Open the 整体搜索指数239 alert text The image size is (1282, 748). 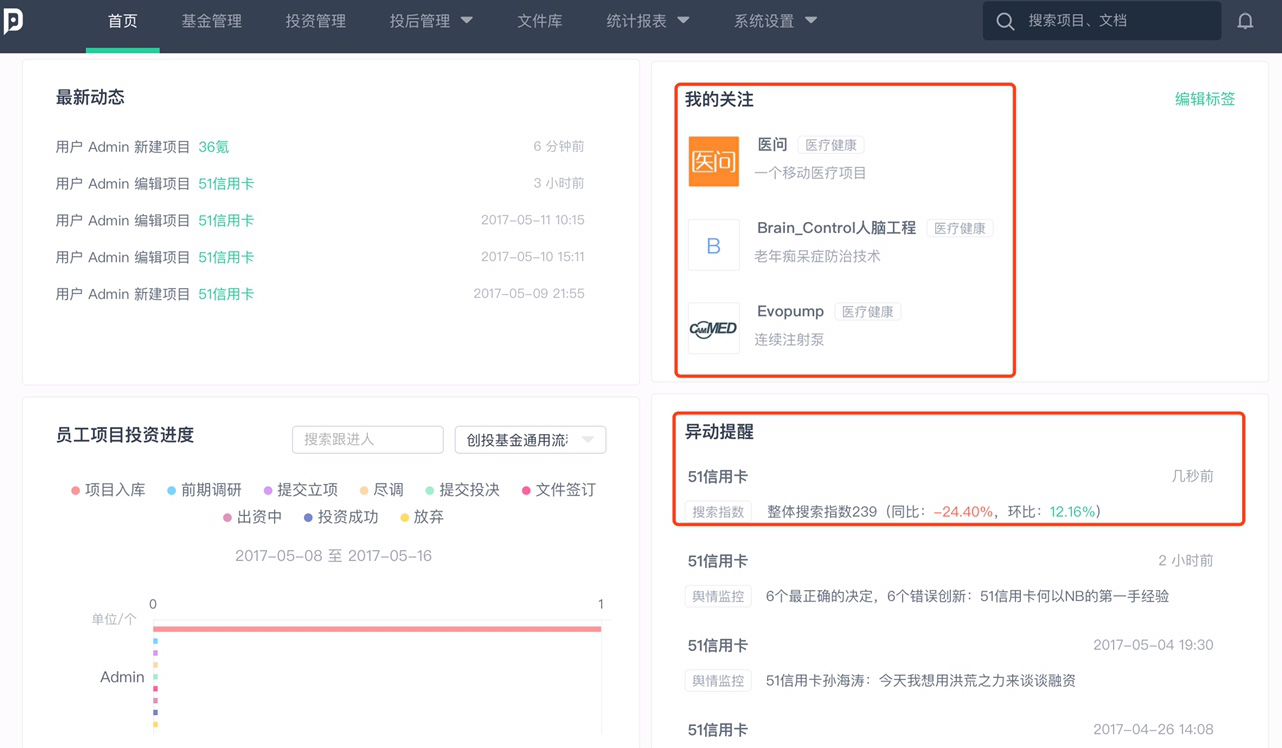[934, 512]
